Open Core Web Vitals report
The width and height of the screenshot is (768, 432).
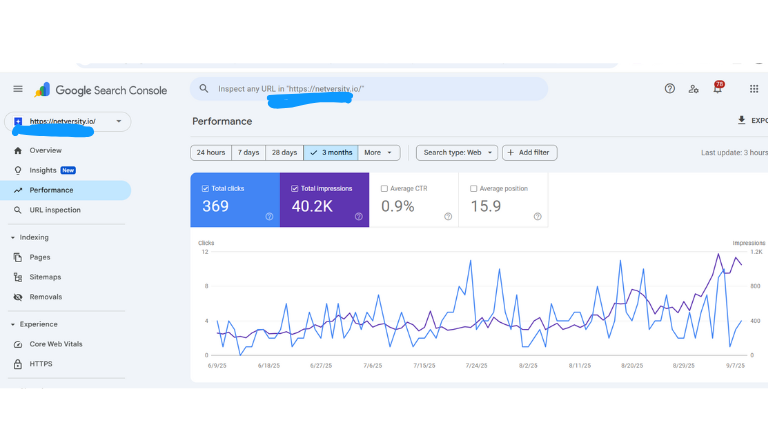pos(66,344)
